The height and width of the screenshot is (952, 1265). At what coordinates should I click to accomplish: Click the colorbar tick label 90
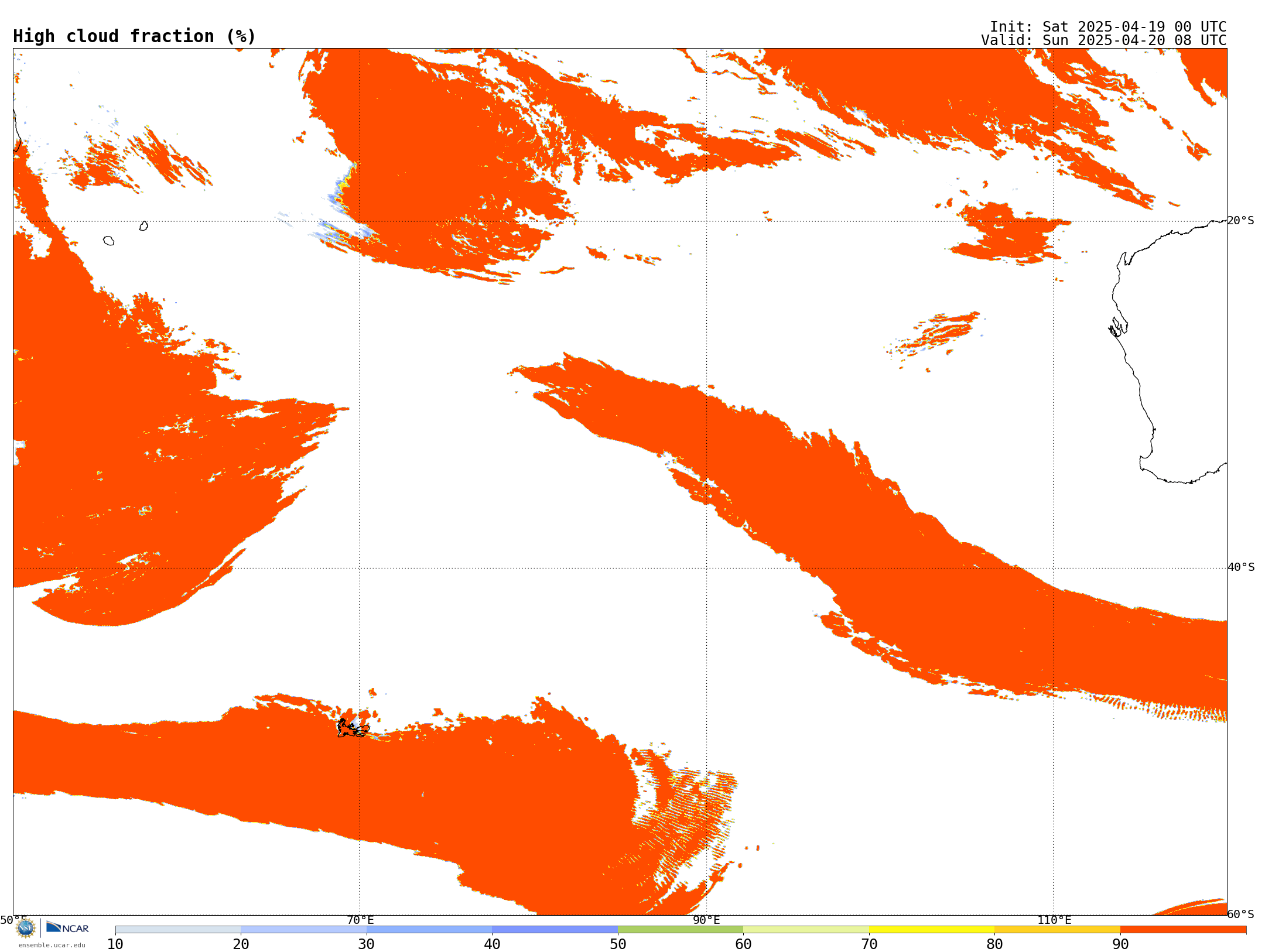coord(1120,944)
